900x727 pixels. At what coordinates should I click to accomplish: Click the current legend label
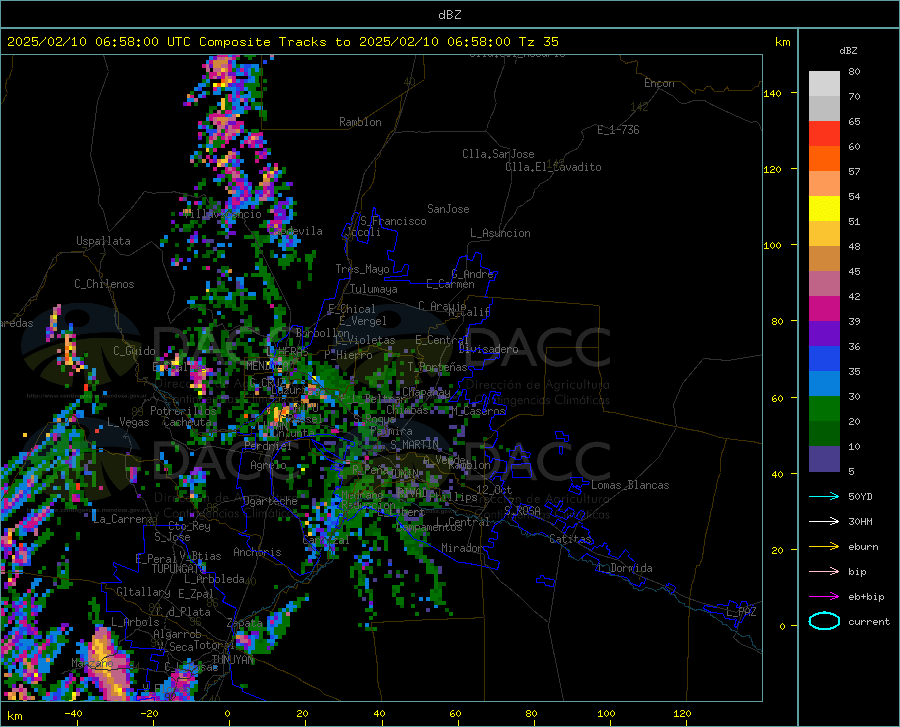click(x=869, y=621)
